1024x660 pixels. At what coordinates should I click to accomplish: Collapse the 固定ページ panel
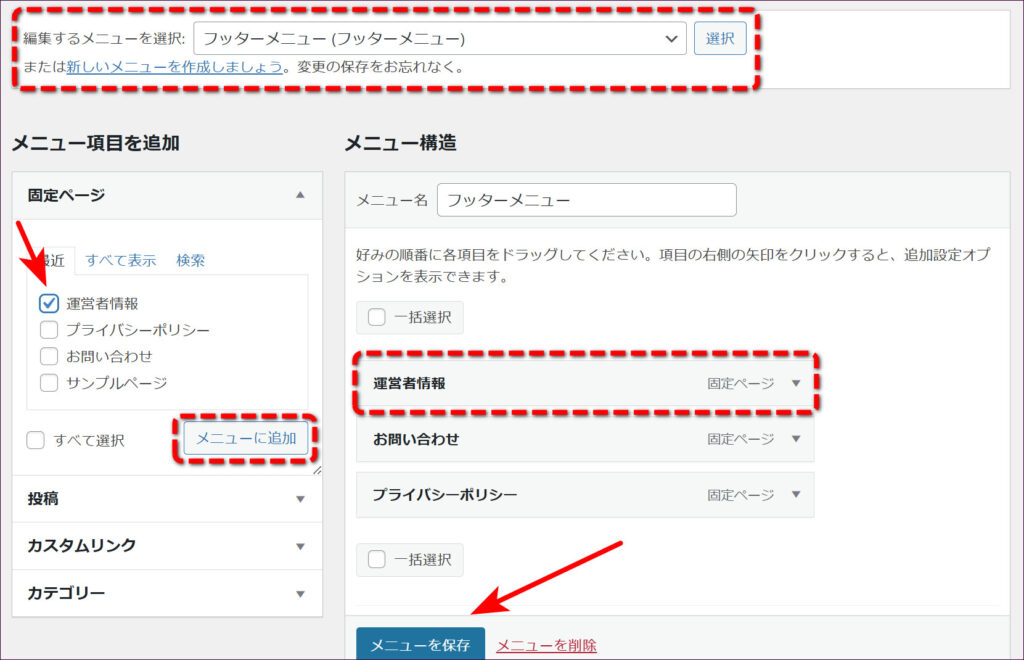(300, 196)
